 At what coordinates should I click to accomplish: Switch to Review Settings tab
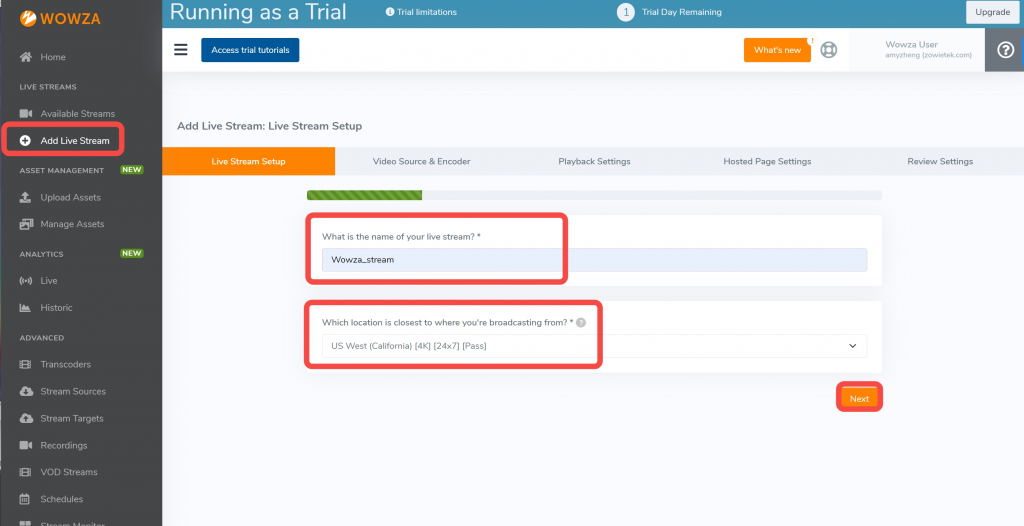(940, 161)
